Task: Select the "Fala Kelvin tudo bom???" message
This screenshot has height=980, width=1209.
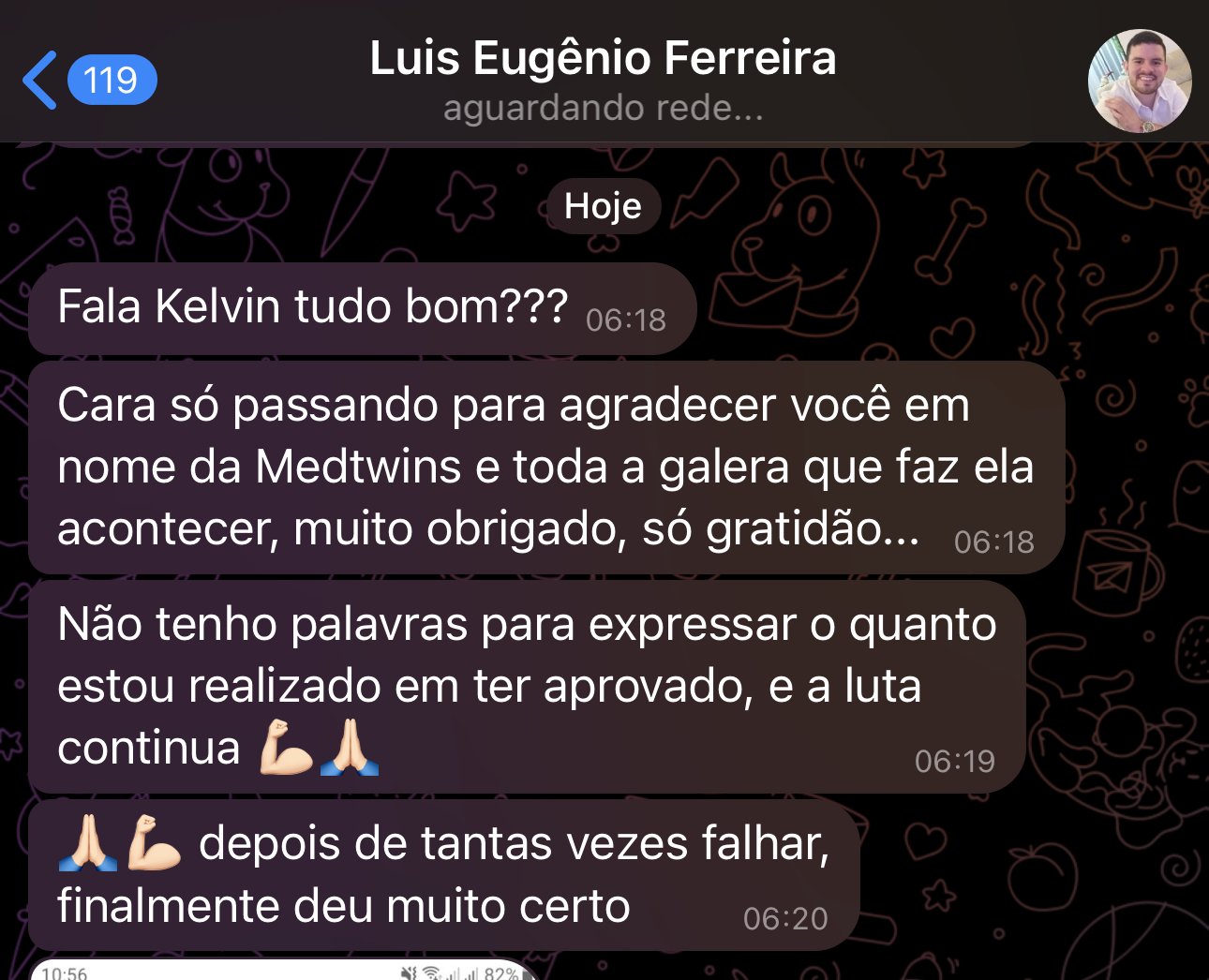Action: tap(362, 308)
